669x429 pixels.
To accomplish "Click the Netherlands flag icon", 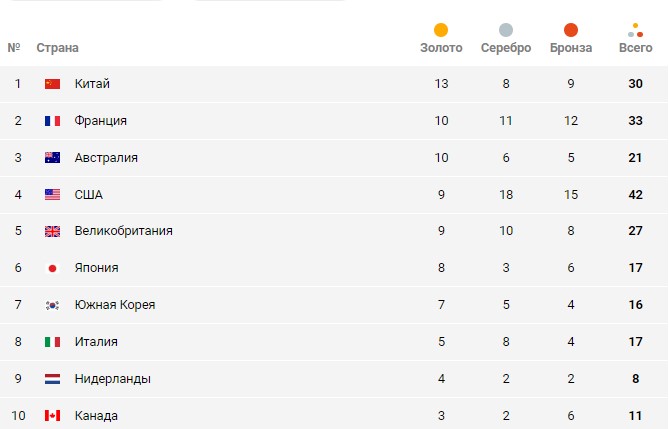I will coord(53,379).
